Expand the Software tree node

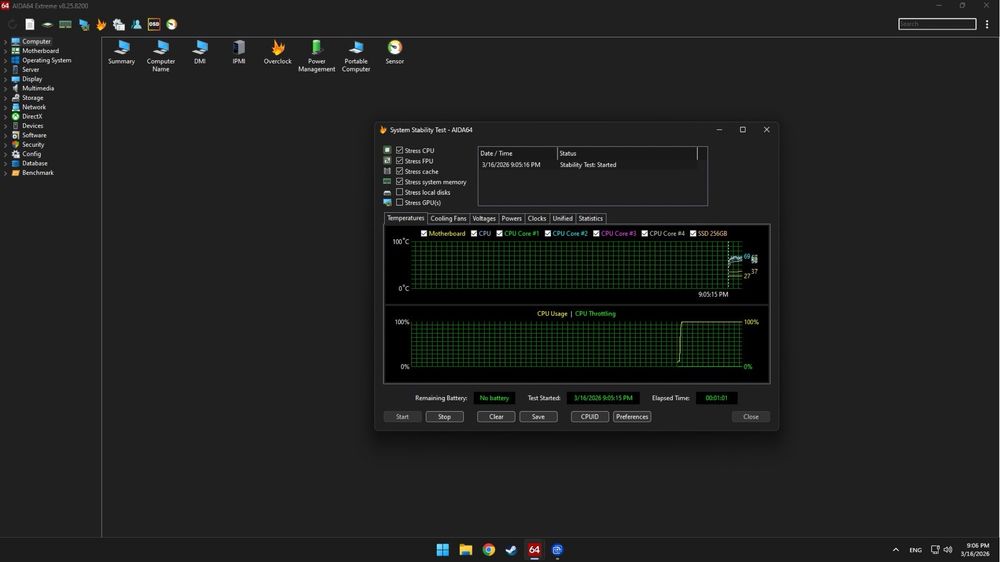tap(6, 135)
